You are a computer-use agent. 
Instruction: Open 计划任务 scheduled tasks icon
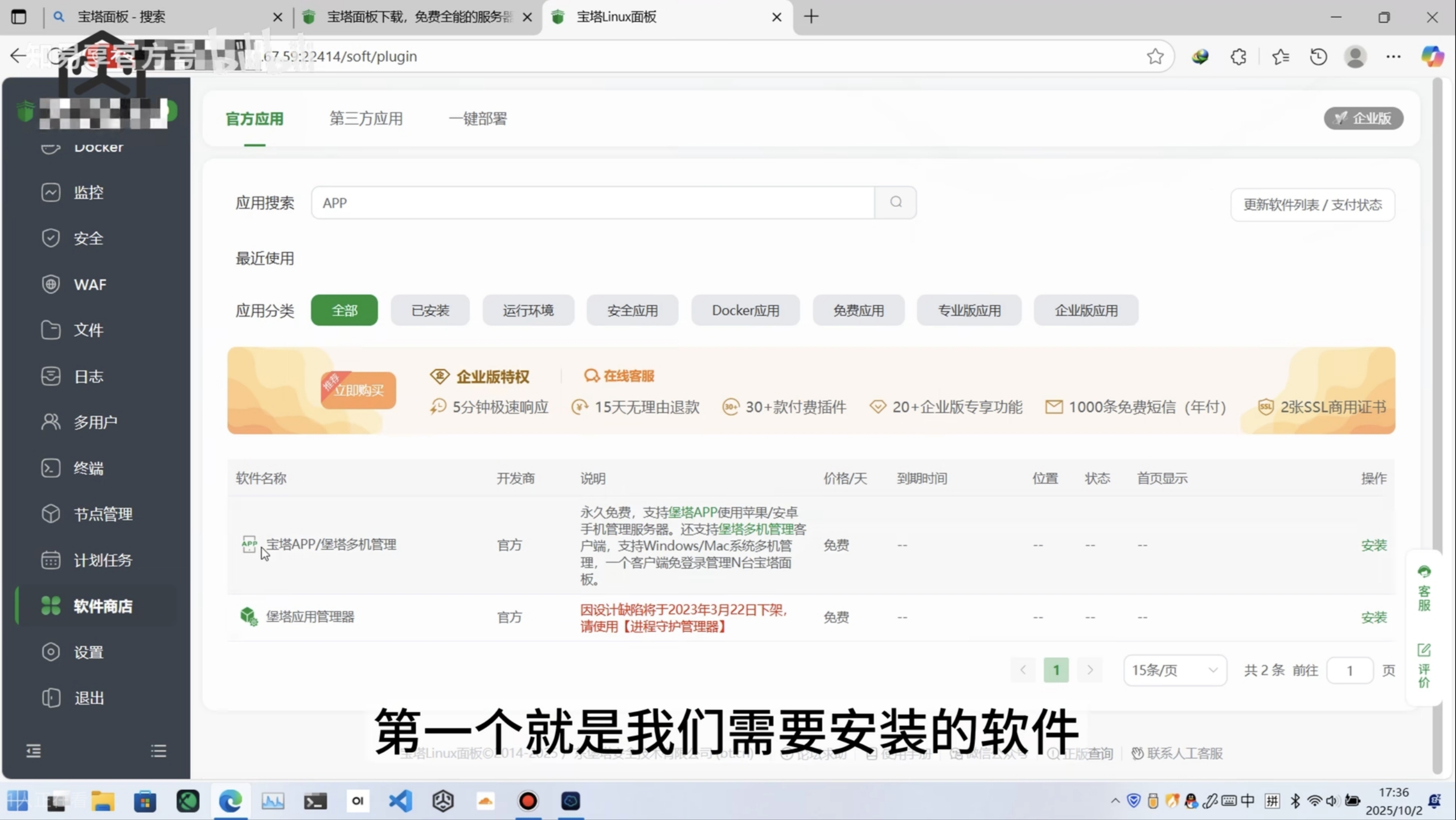(51, 560)
